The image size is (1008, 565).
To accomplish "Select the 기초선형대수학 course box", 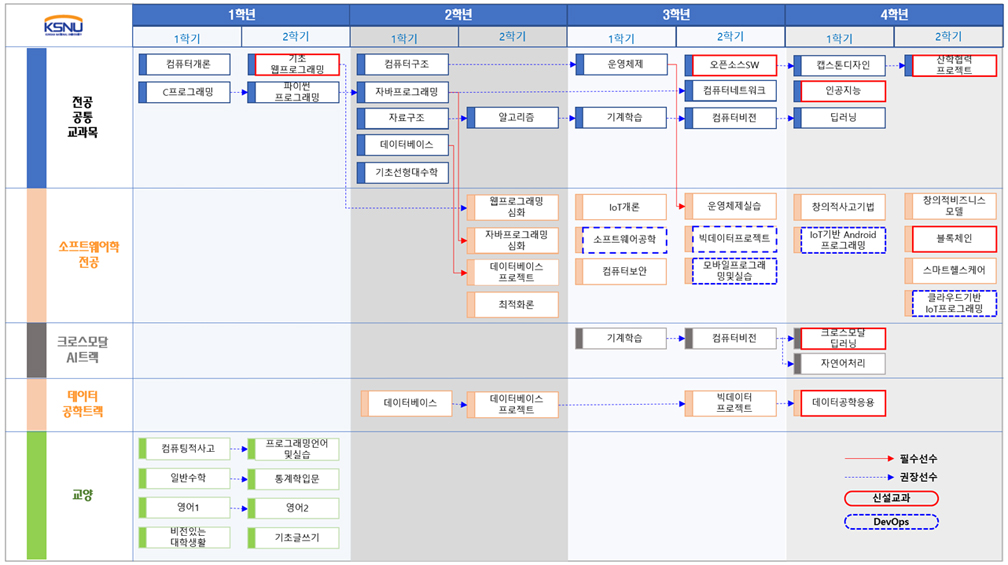I will click(x=402, y=172).
